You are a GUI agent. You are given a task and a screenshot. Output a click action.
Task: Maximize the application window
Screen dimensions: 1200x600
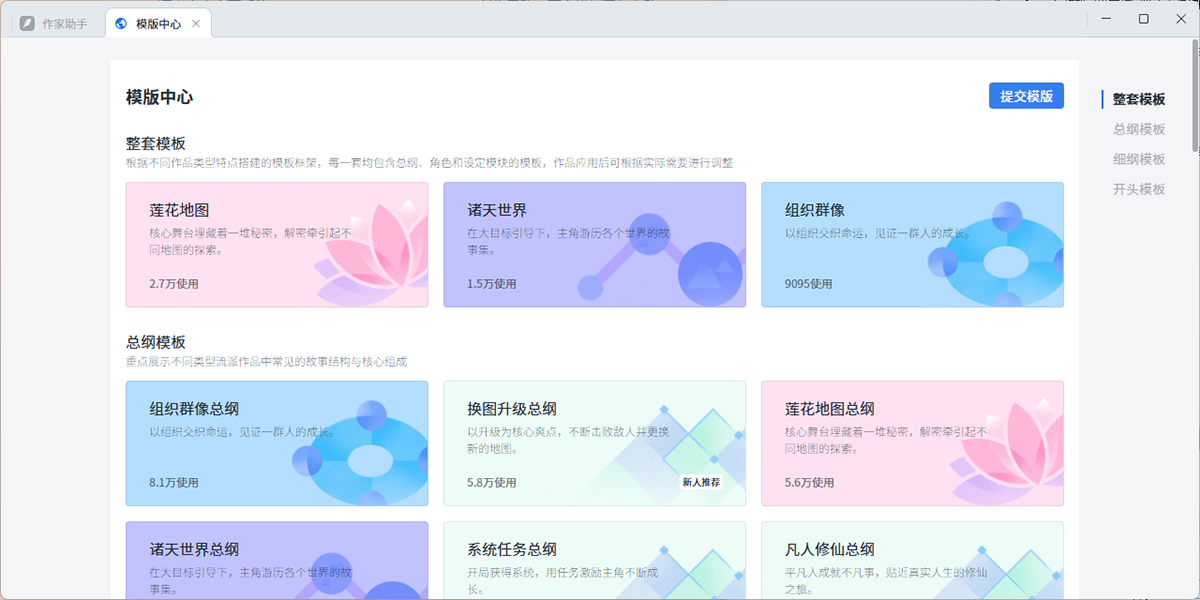[1143, 18]
